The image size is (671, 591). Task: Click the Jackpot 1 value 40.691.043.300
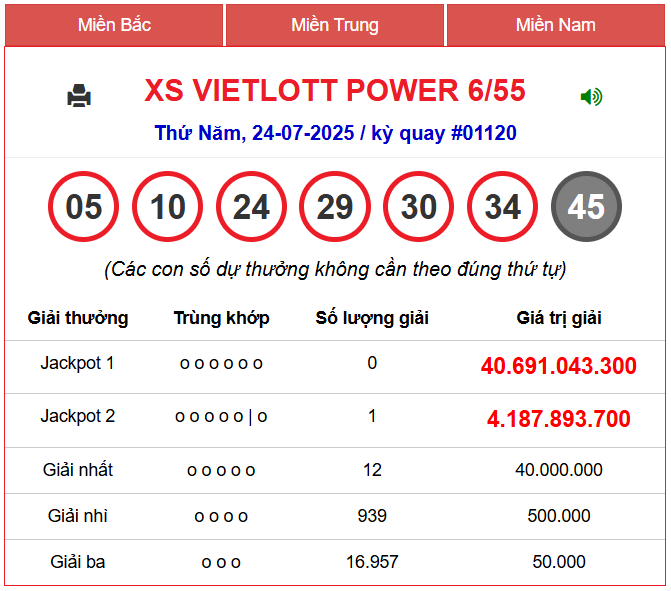tap(558, 366)
